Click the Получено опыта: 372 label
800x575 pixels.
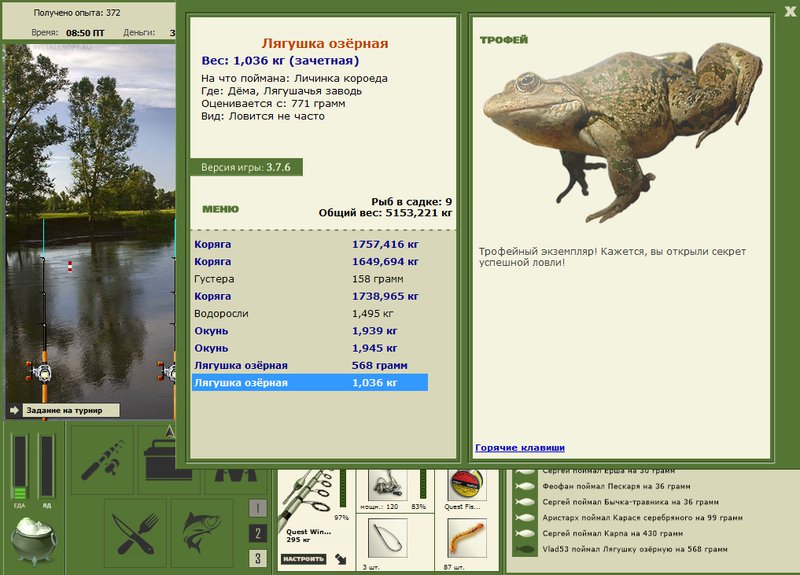click(77, 13)
